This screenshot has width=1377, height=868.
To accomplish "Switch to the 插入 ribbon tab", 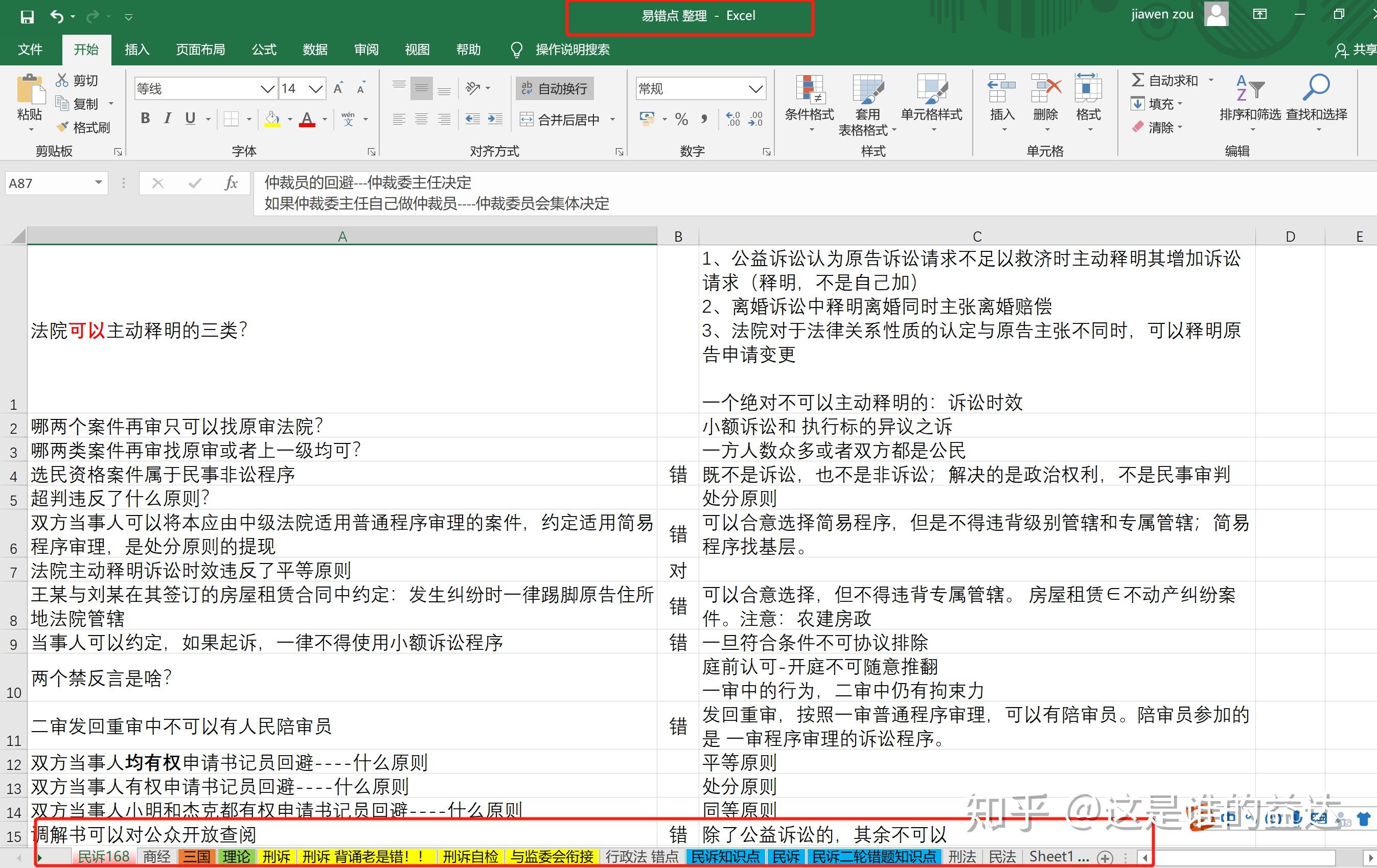I will coord(137,50).
